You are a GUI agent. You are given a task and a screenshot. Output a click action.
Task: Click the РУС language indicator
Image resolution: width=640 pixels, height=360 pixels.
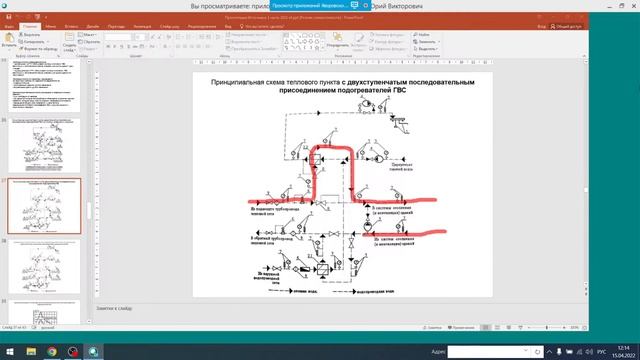coord(601,351)
